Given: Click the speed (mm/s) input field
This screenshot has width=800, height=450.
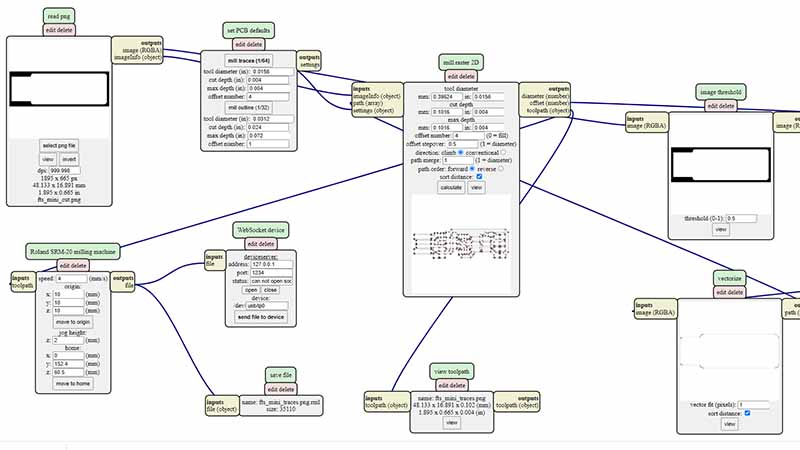Looking at the screenshot, I should tap(71, 279).
